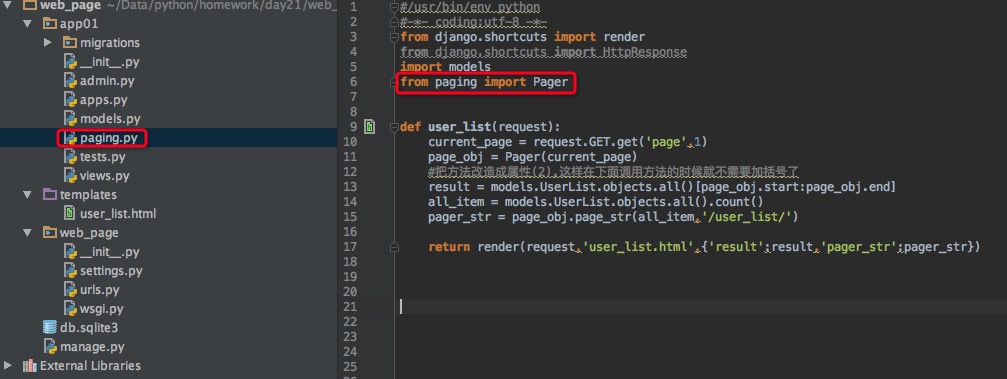The height and width of the screenshot is (379, 1007).
Task: Click the gutter icon beside line 9
Action: (369, 126)
